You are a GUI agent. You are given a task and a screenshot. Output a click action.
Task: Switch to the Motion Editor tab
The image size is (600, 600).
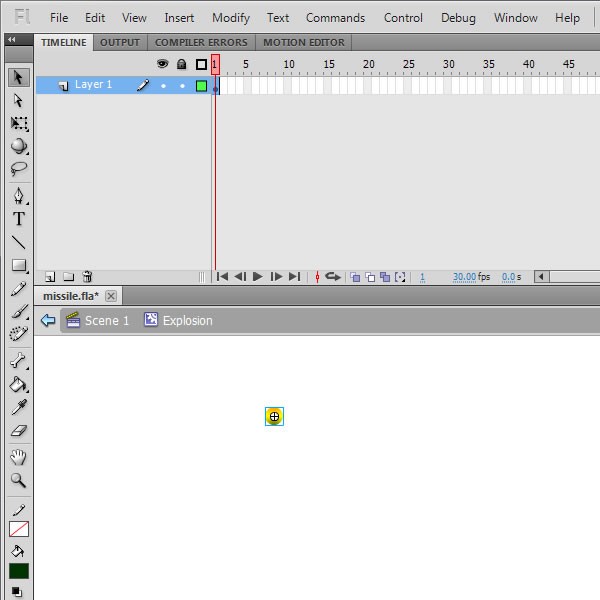coord(304,42)
